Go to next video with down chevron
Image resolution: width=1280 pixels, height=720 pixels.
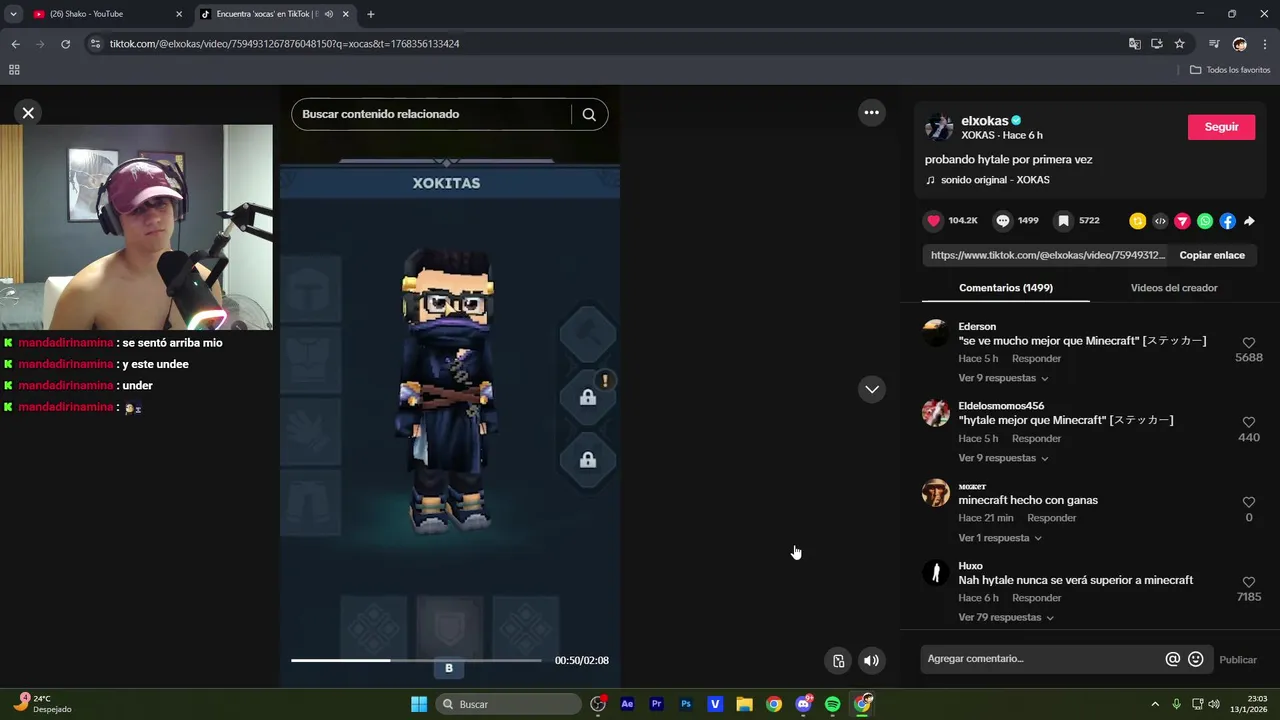872,389
